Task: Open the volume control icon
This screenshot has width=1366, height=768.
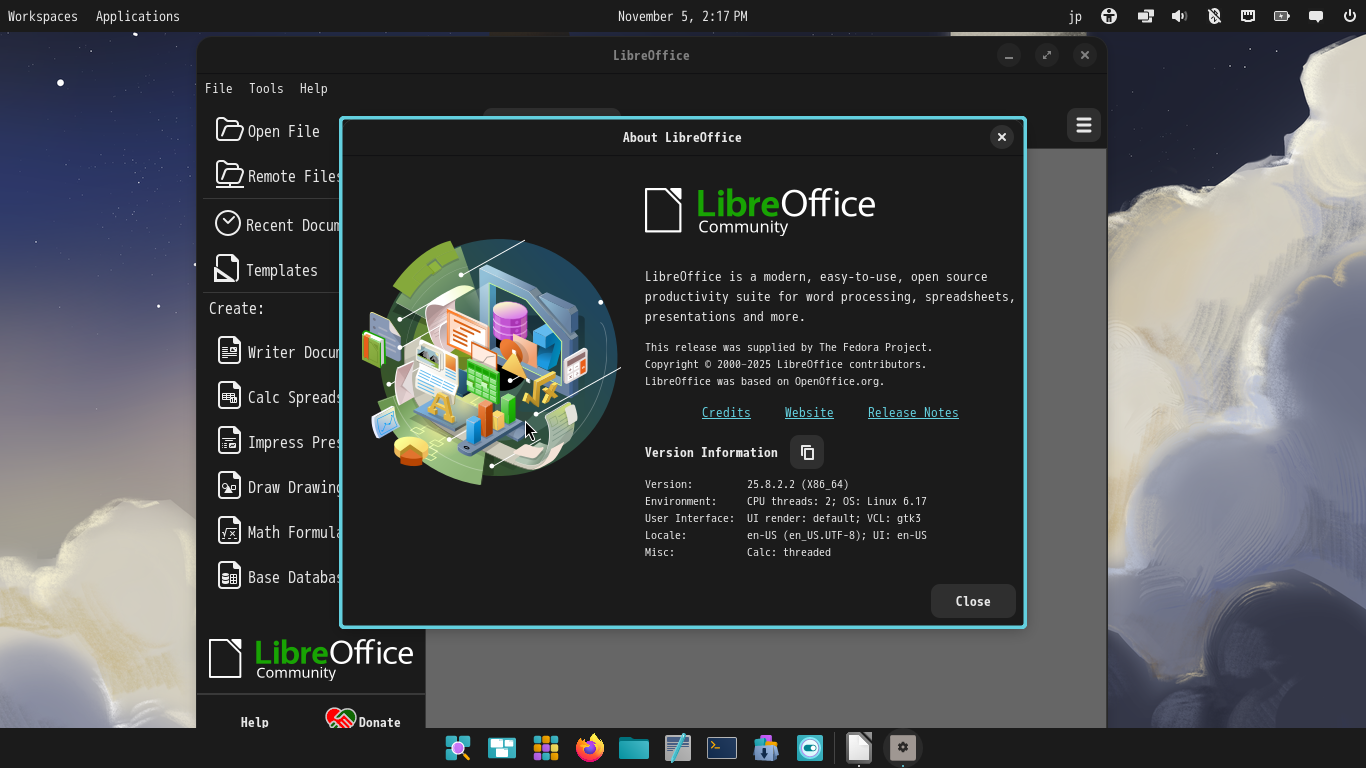Action: 1180,16
